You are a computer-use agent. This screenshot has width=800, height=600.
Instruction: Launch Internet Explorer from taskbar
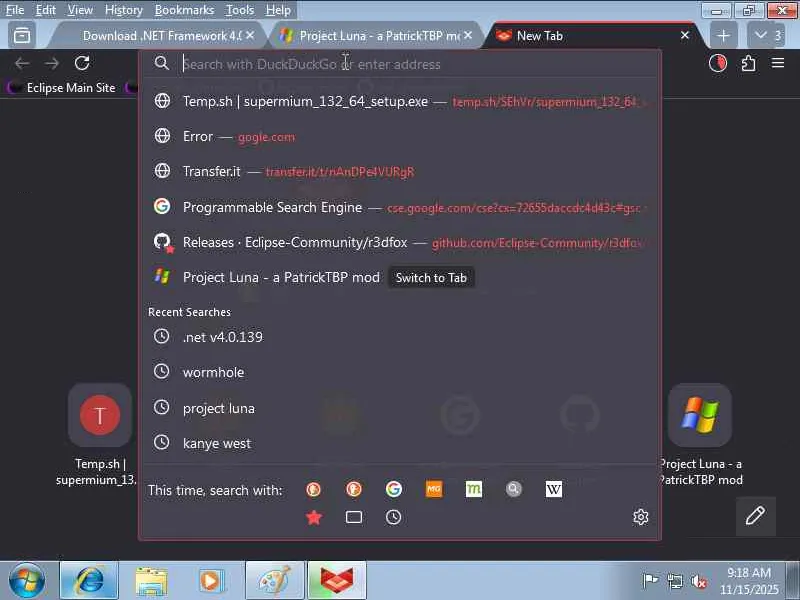point(89,580)
